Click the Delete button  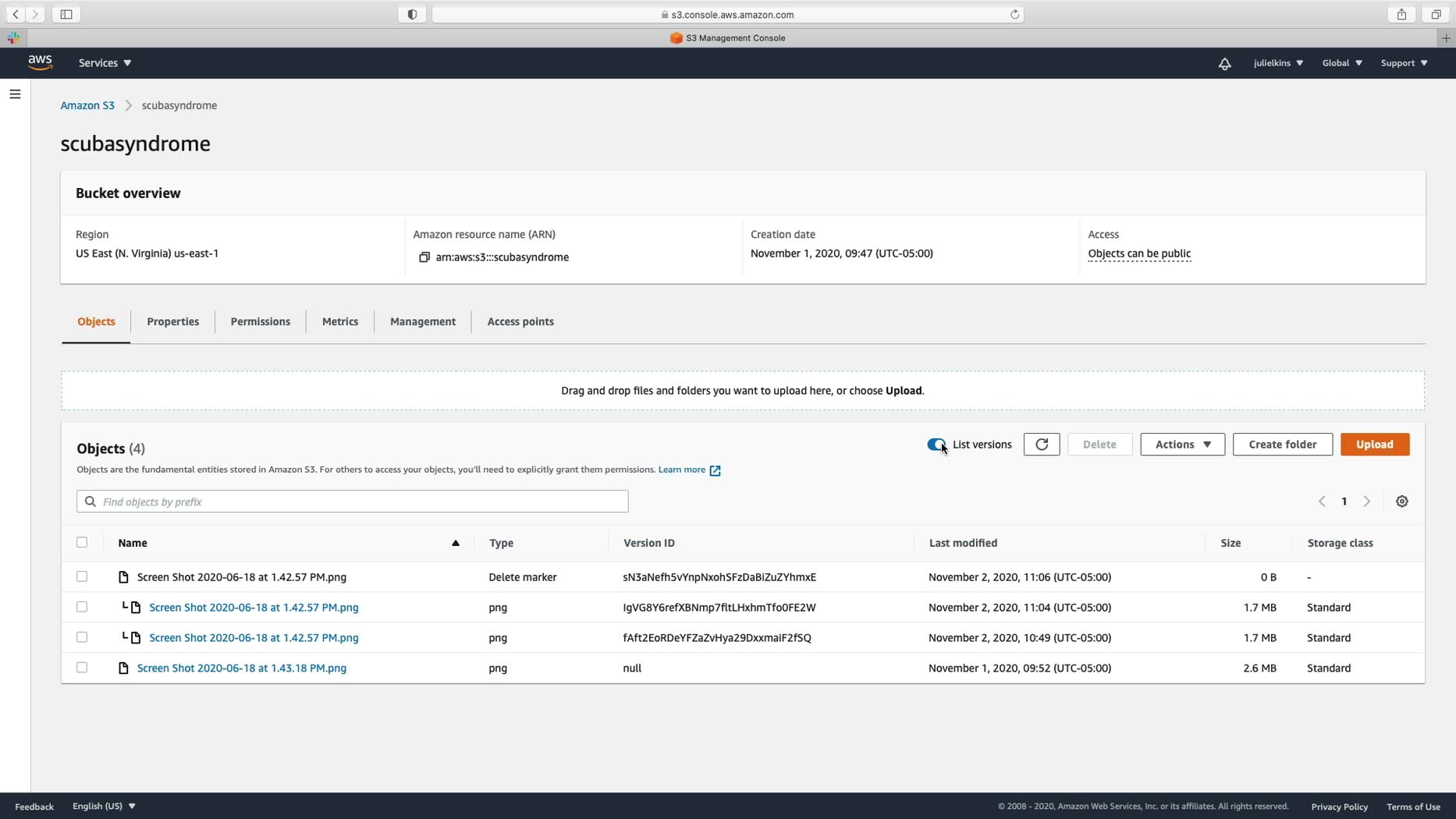point(1099,445)
